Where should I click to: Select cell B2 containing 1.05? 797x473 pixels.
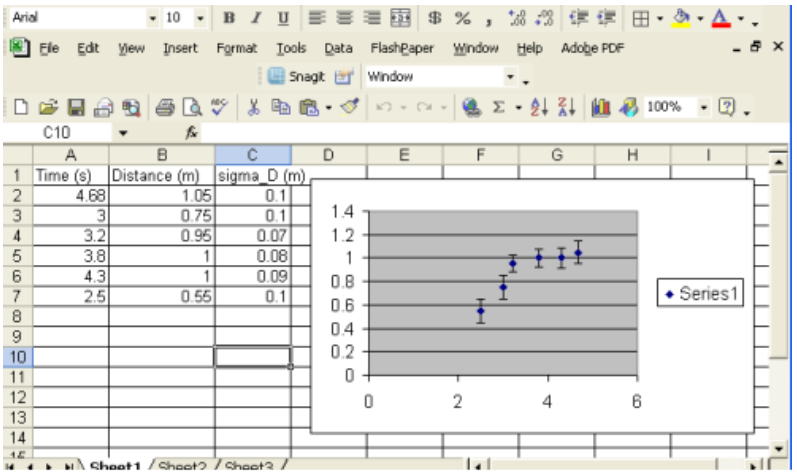tap(161, 195)
